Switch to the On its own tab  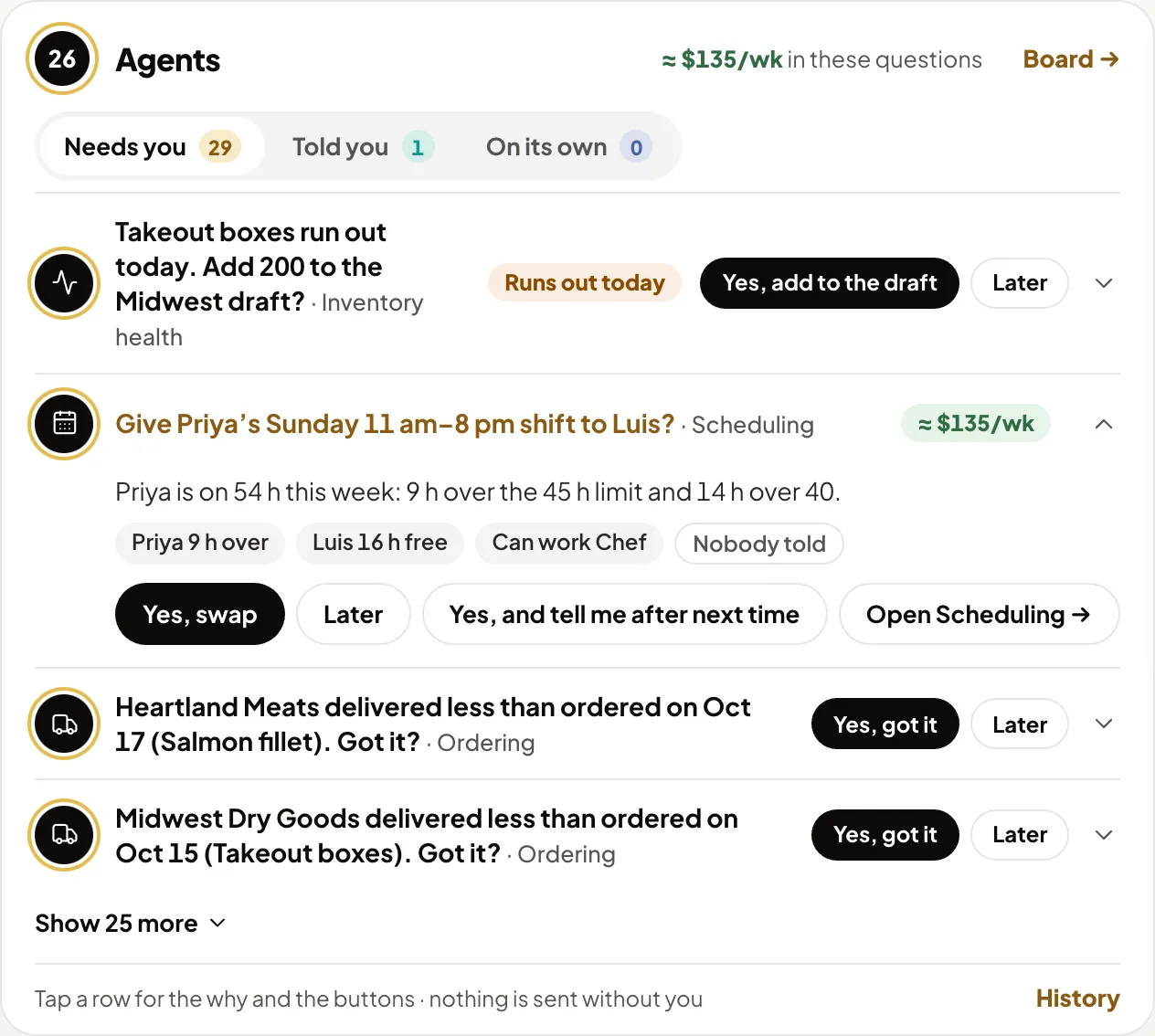[x=568, y=147]
